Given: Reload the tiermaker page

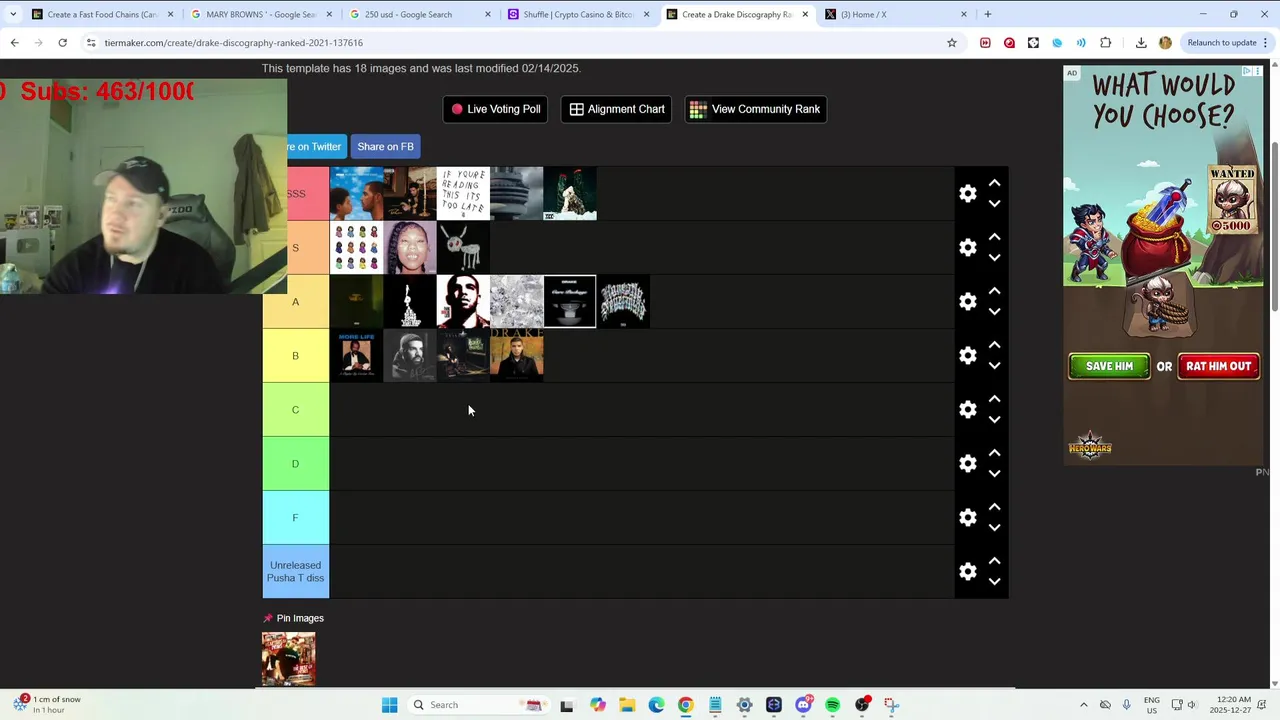Looking at the screenshot, I should 62,42.
